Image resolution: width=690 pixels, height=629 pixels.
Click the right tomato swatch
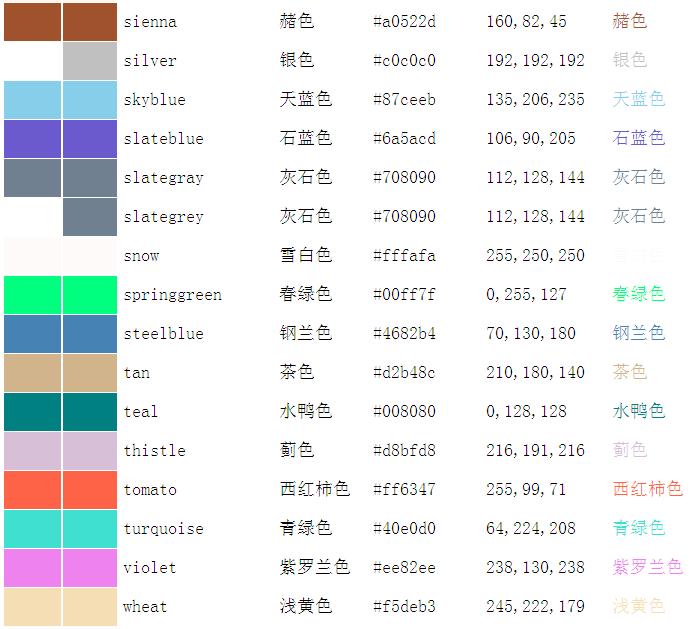point(90,490)
